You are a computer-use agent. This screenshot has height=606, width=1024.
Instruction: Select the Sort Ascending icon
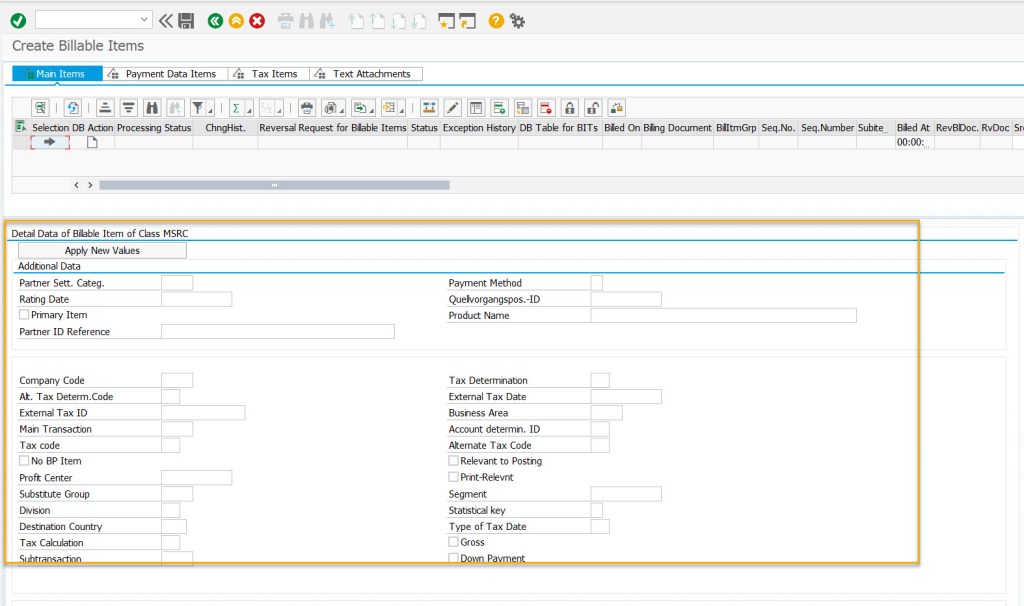coord(105,107)
